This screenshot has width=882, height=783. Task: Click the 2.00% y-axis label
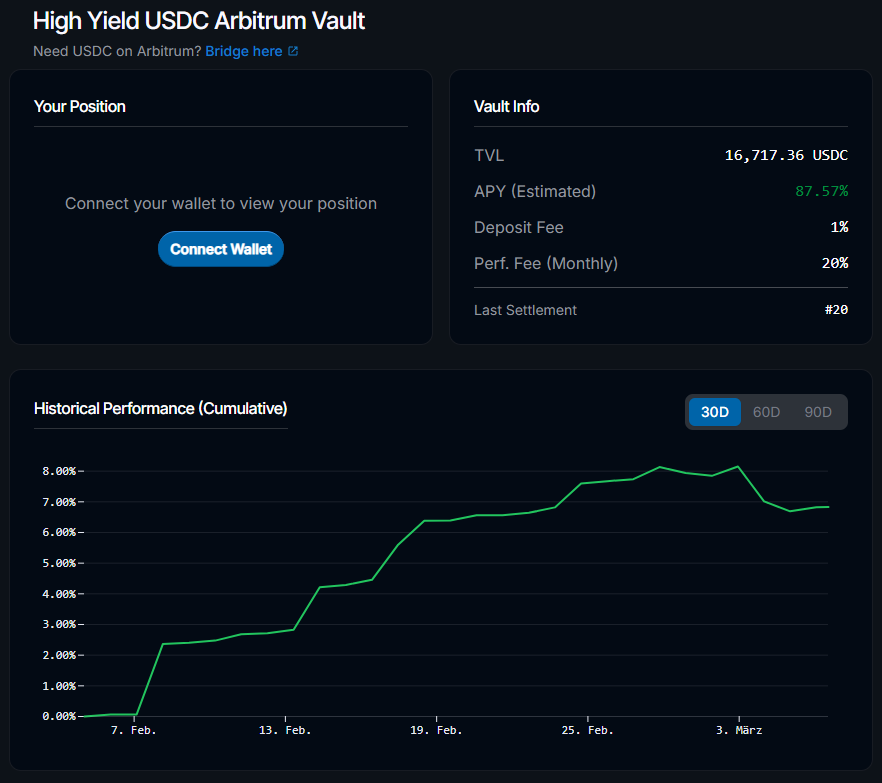(x=59, y=655)
